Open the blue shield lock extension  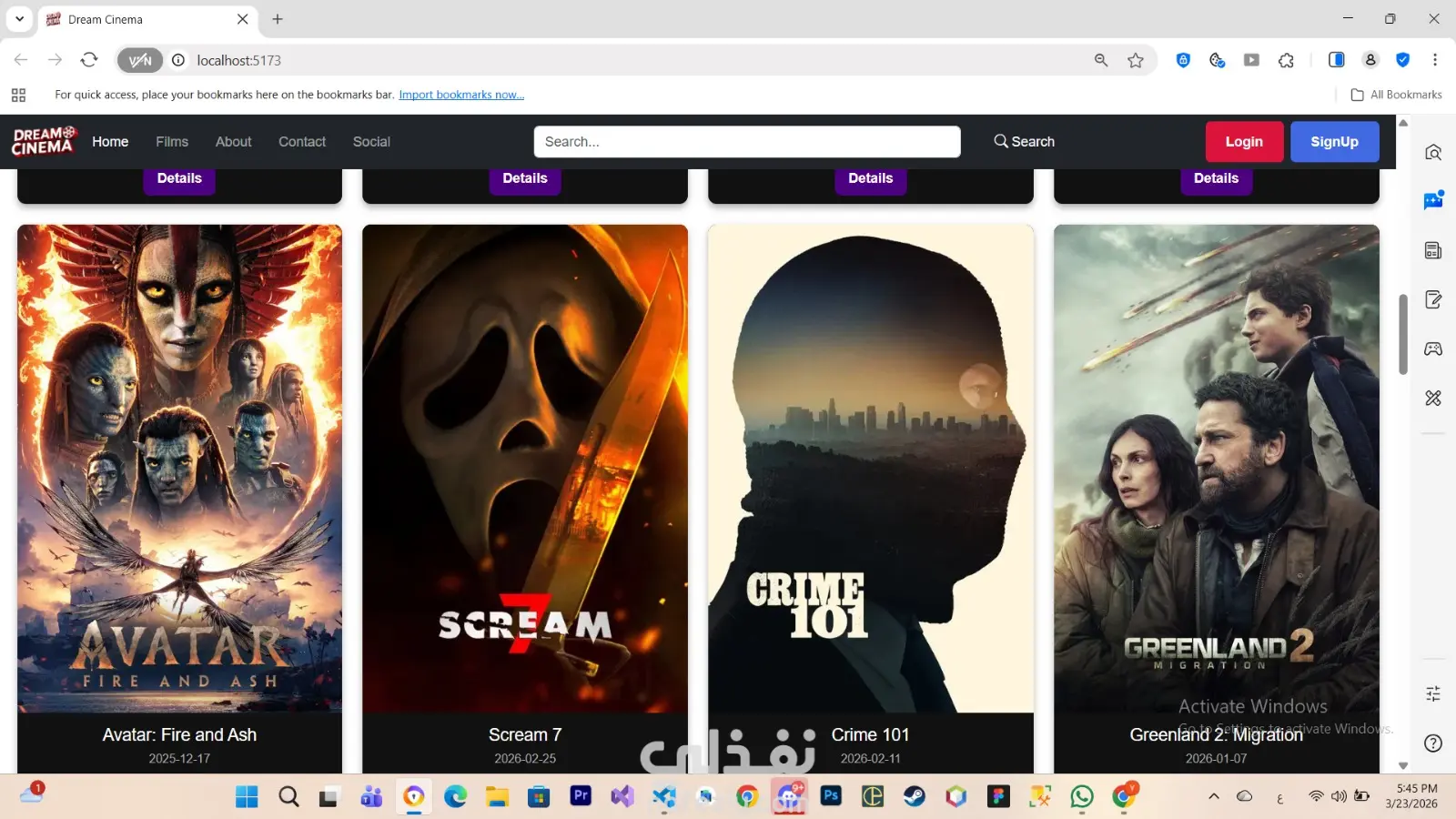pyautogui.click(x=1183, y=60)
